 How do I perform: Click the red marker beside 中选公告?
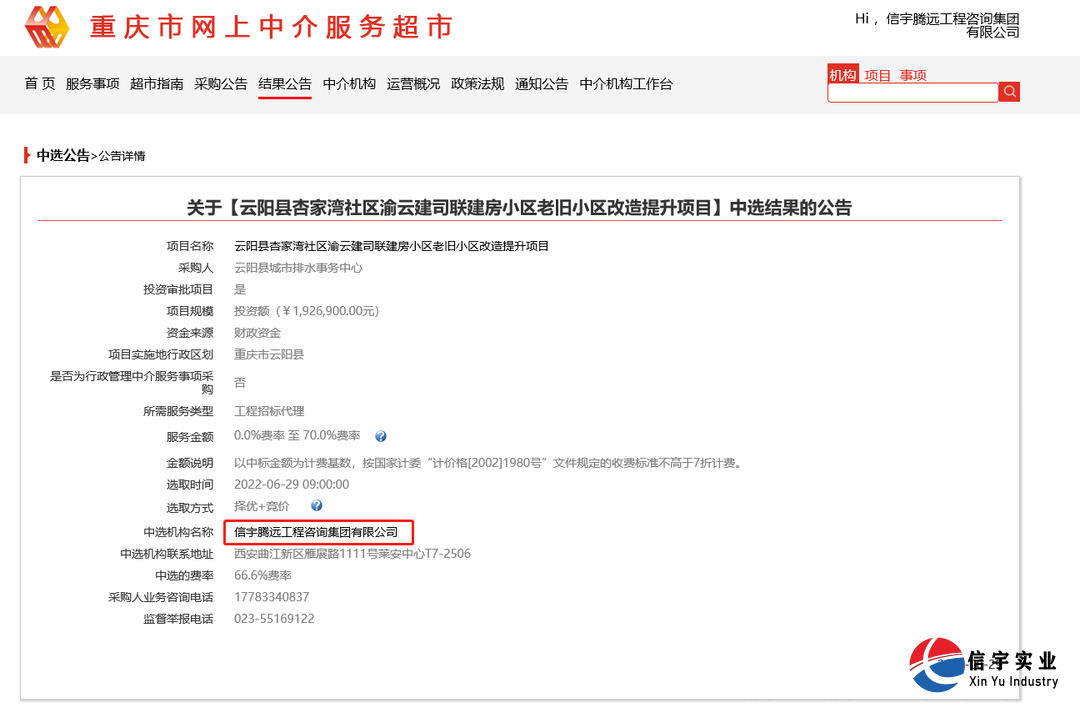click(x=25, y=155)
